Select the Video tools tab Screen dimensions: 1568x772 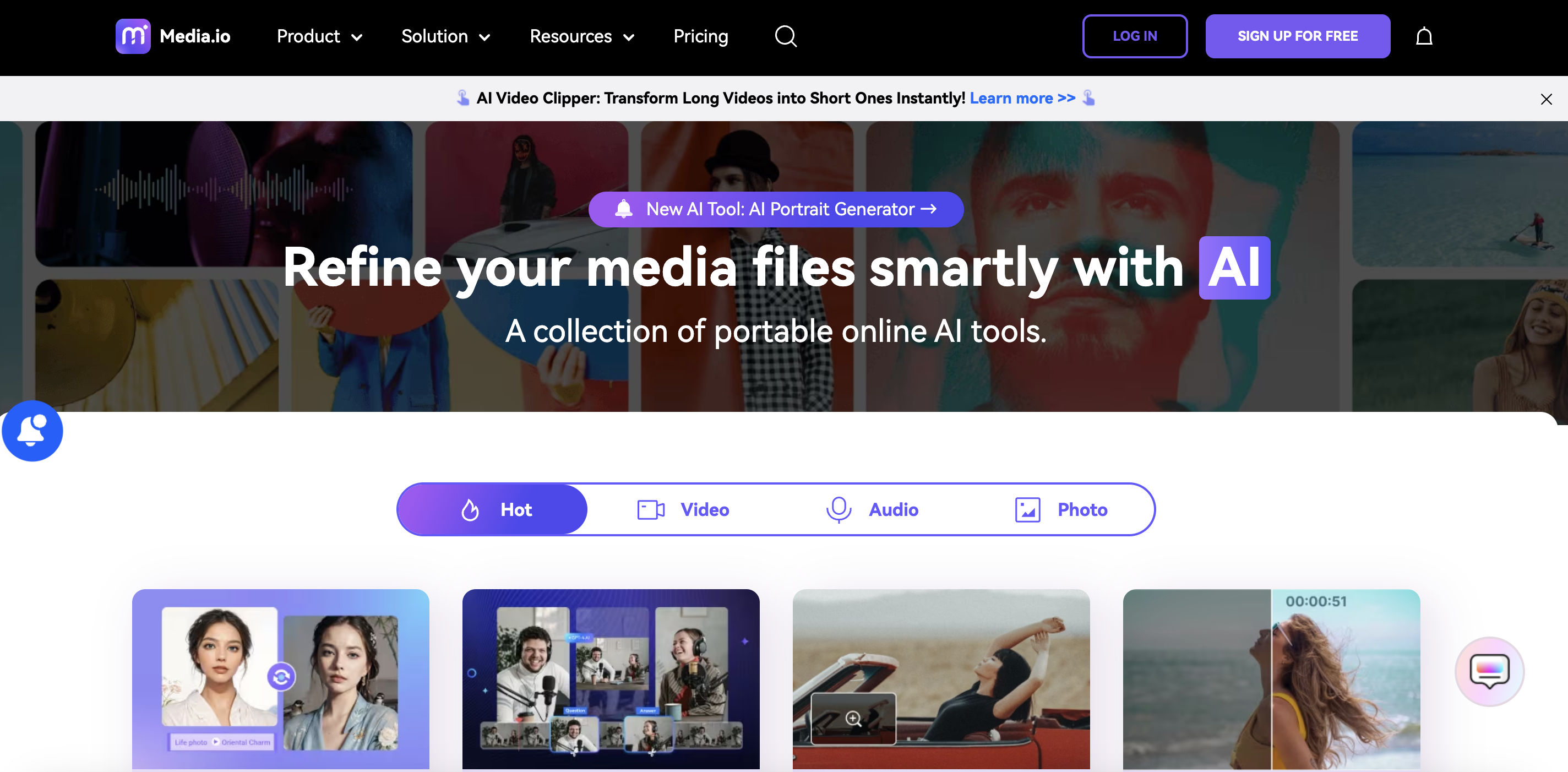click(x=683, y=508)
